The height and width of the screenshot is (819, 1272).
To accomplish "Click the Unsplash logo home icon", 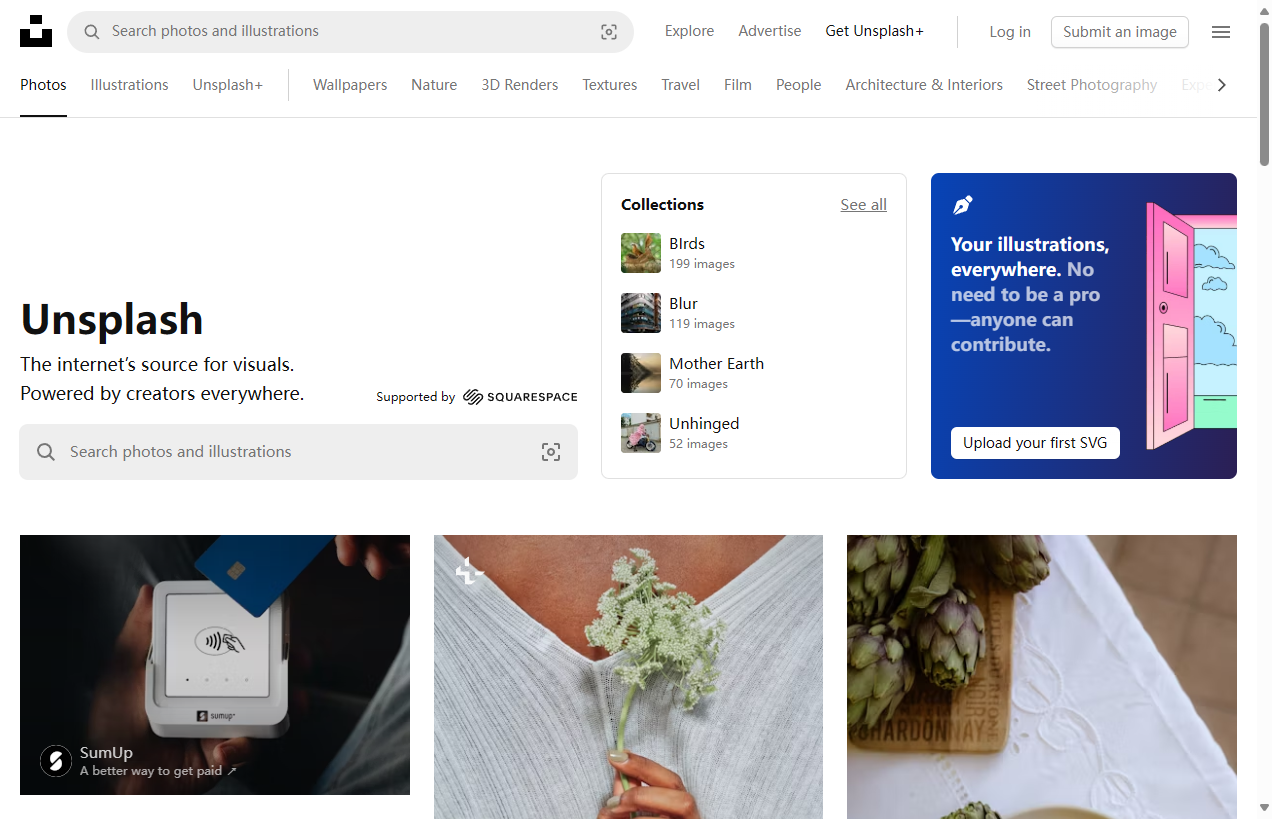I will pos(36,32).
